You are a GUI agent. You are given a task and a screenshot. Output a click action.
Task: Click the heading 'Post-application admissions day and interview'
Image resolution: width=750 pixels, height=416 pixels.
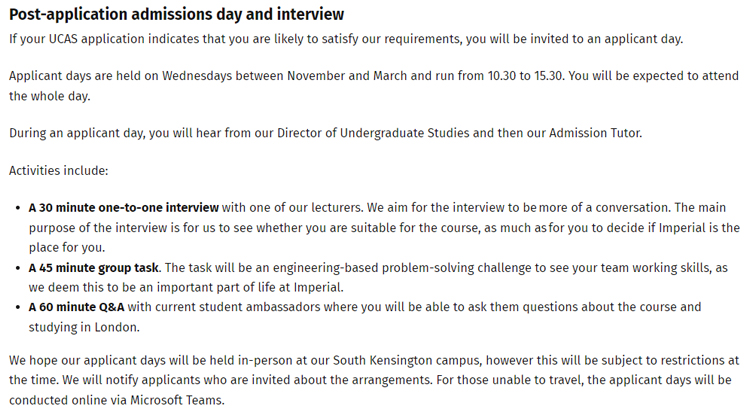[176, 15]
